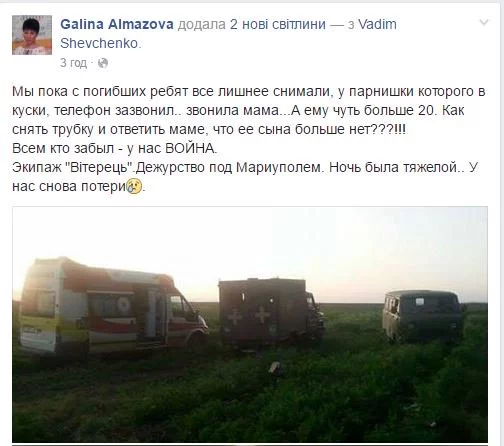504x446 pixels.
Task: Open the Galina Almazova profile link
Action: [x=117, y=24]
